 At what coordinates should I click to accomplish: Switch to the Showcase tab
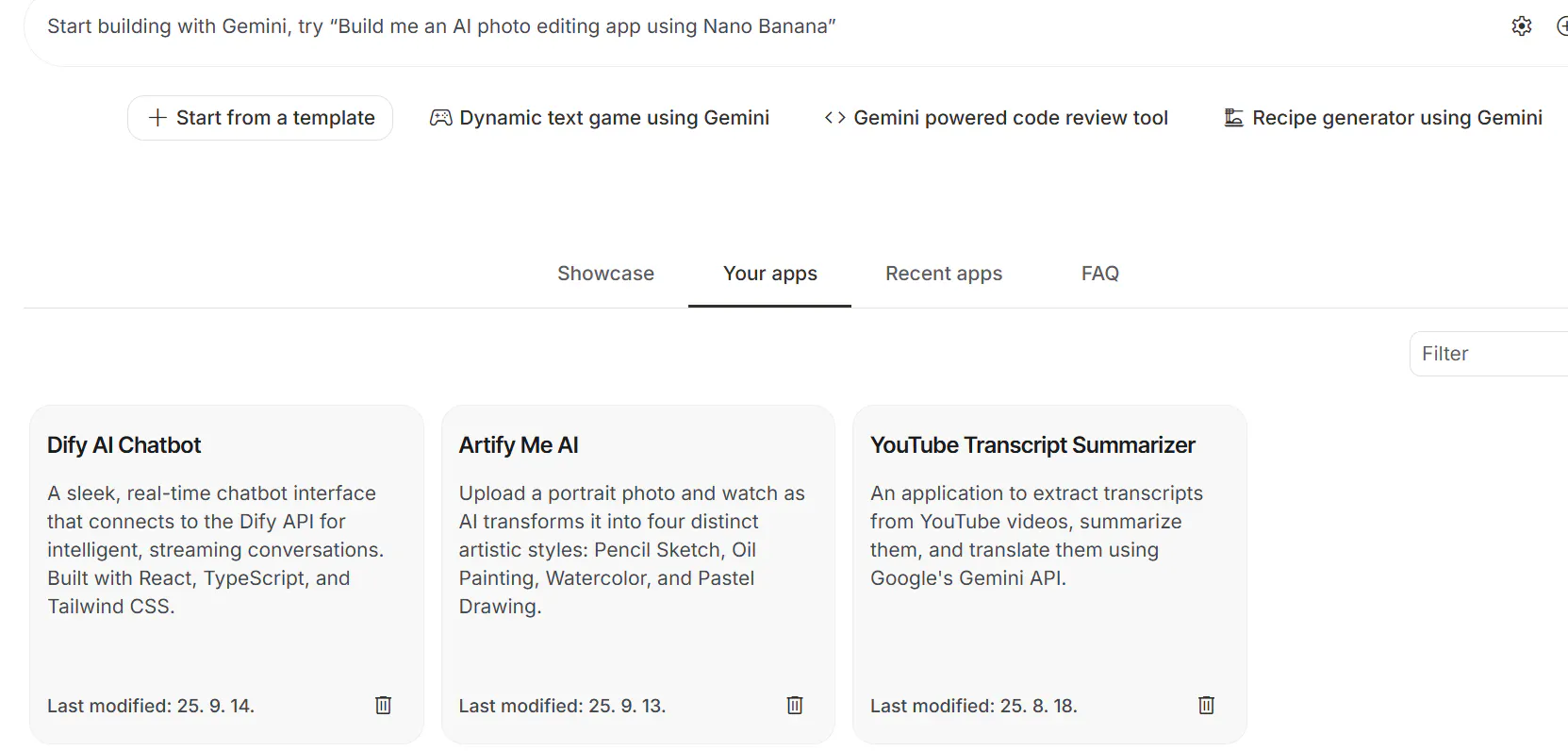click(605, 274)
